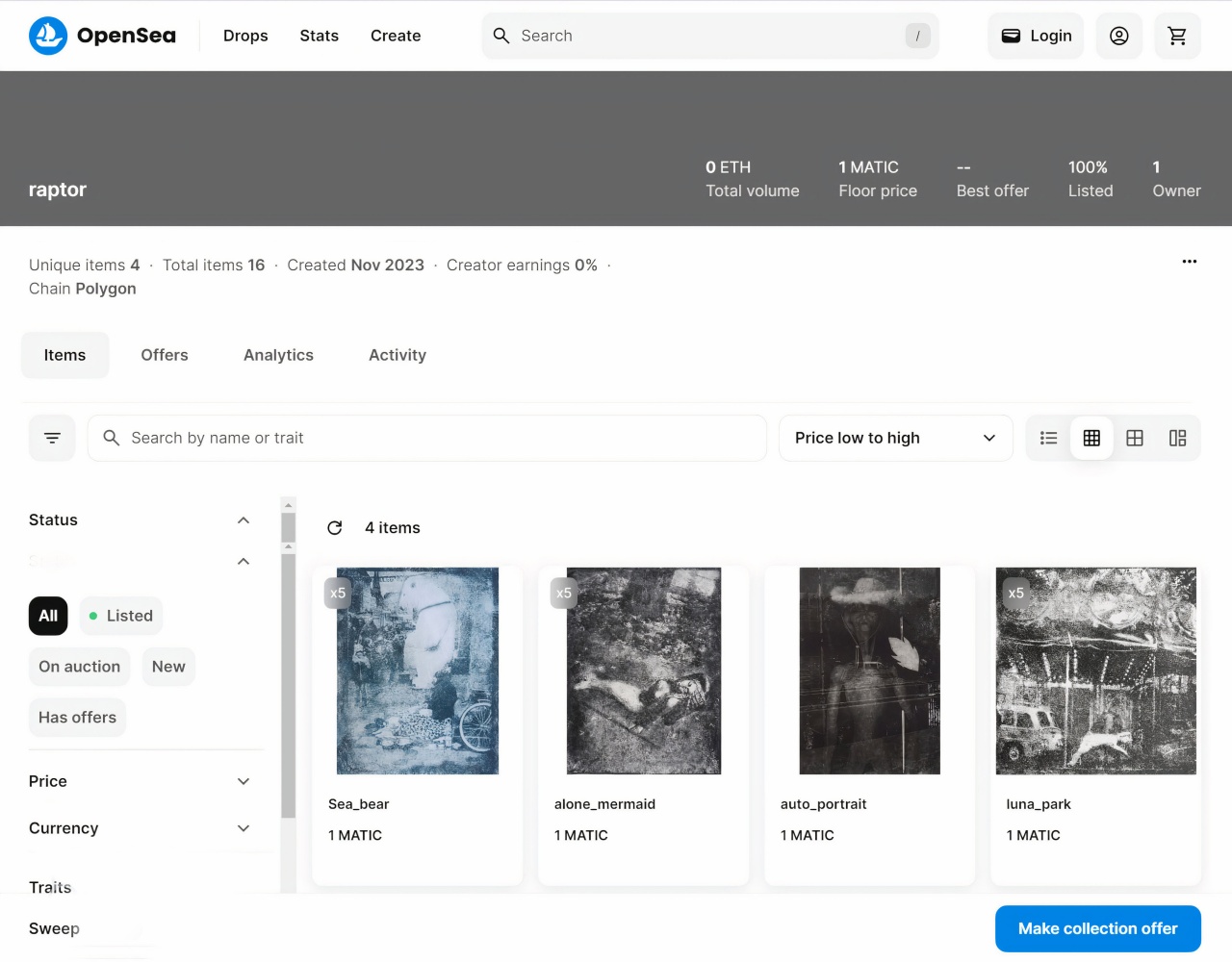The width and height of the screenshot is (1232, 962).
Task: Open the Activity tab
Action: tap(397, 355)
